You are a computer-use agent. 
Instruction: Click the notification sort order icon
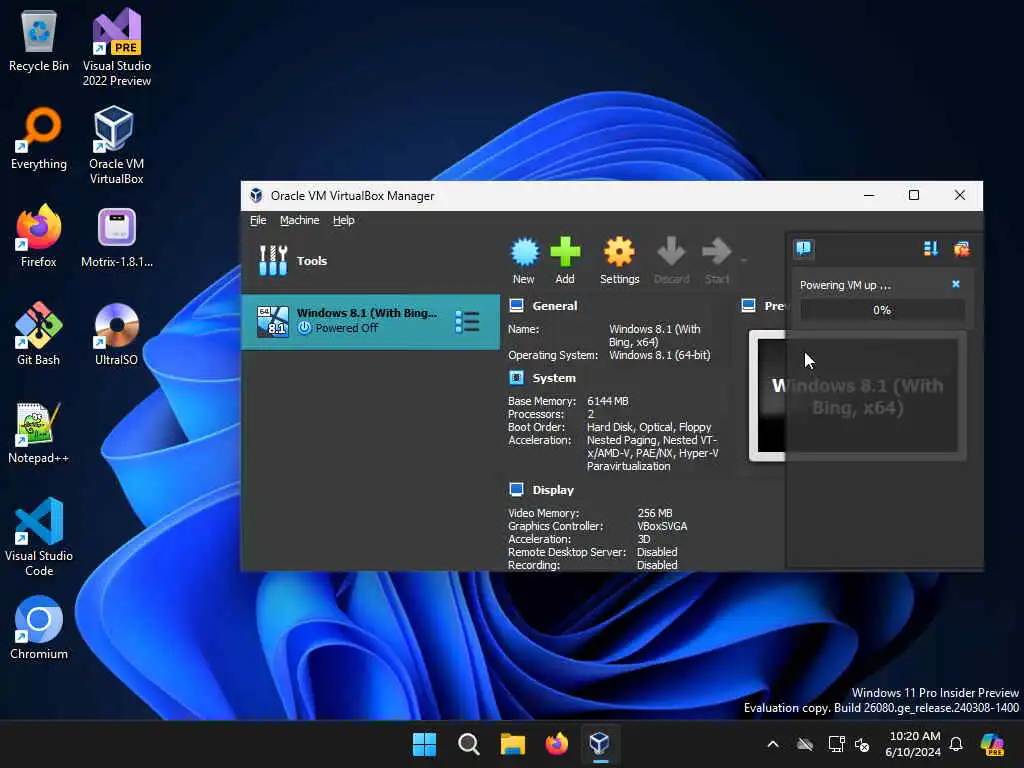(x=931, y=248)
